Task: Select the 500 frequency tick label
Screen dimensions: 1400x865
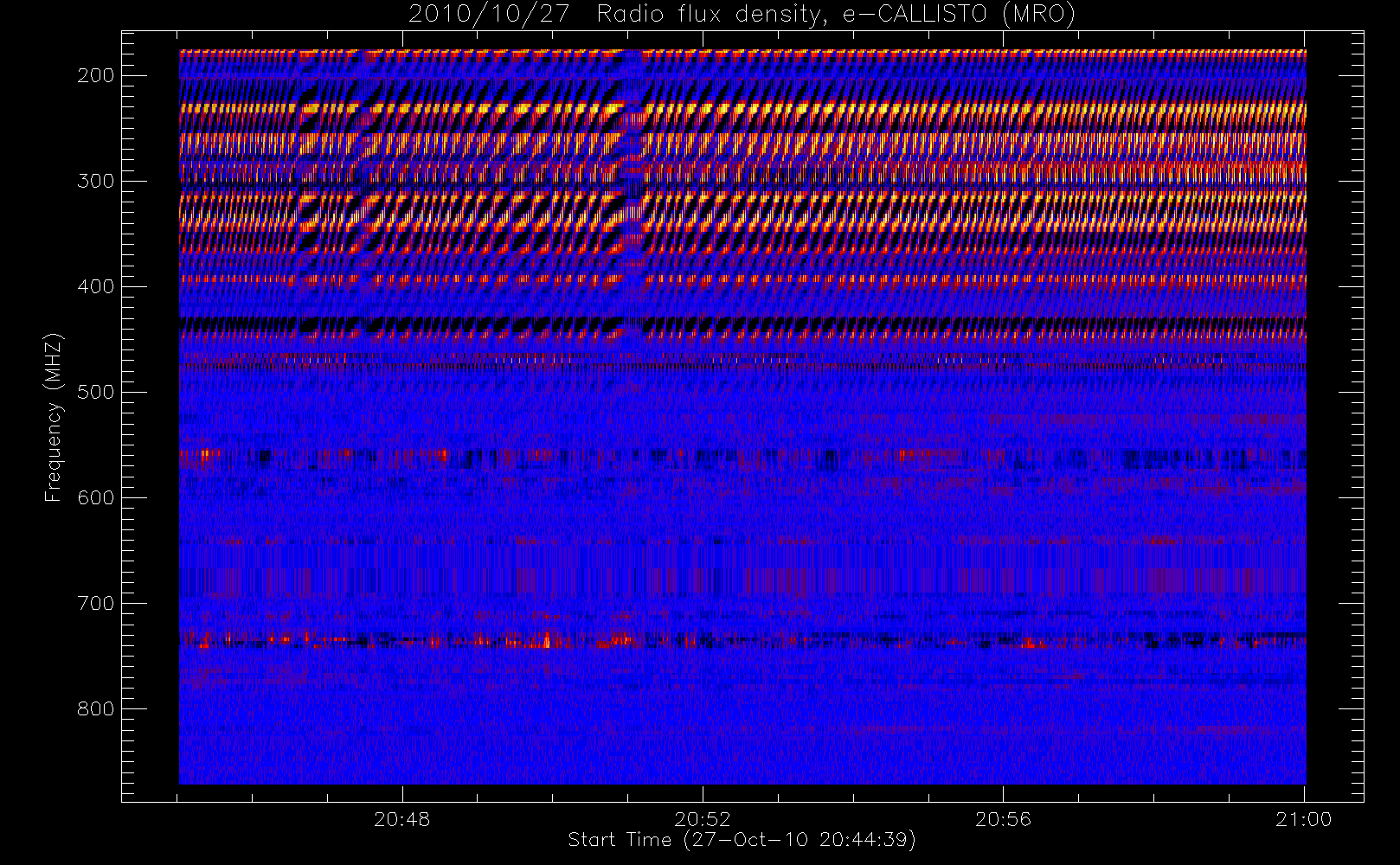Action: [96, 392]
